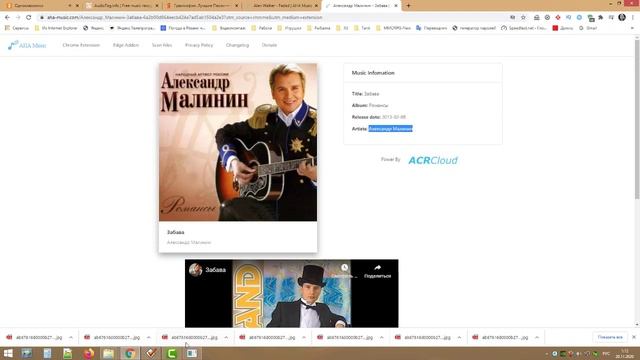Open the Игрушки bookmarks folder
The height and width of the screenshot is (360, 640).
point(289,28)
